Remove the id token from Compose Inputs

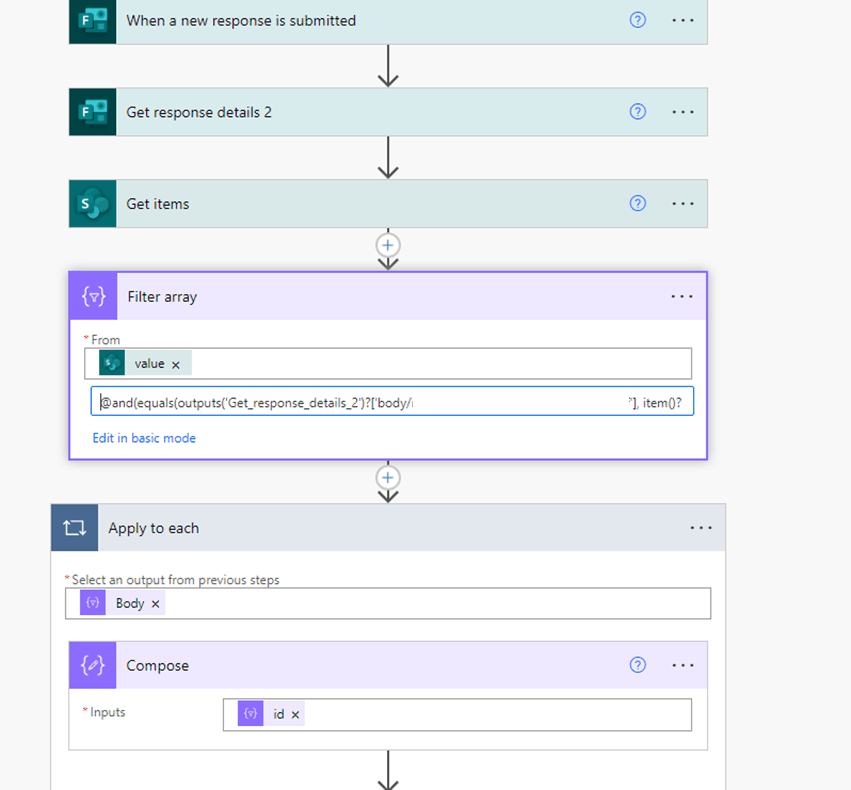(x=296, y=714)
